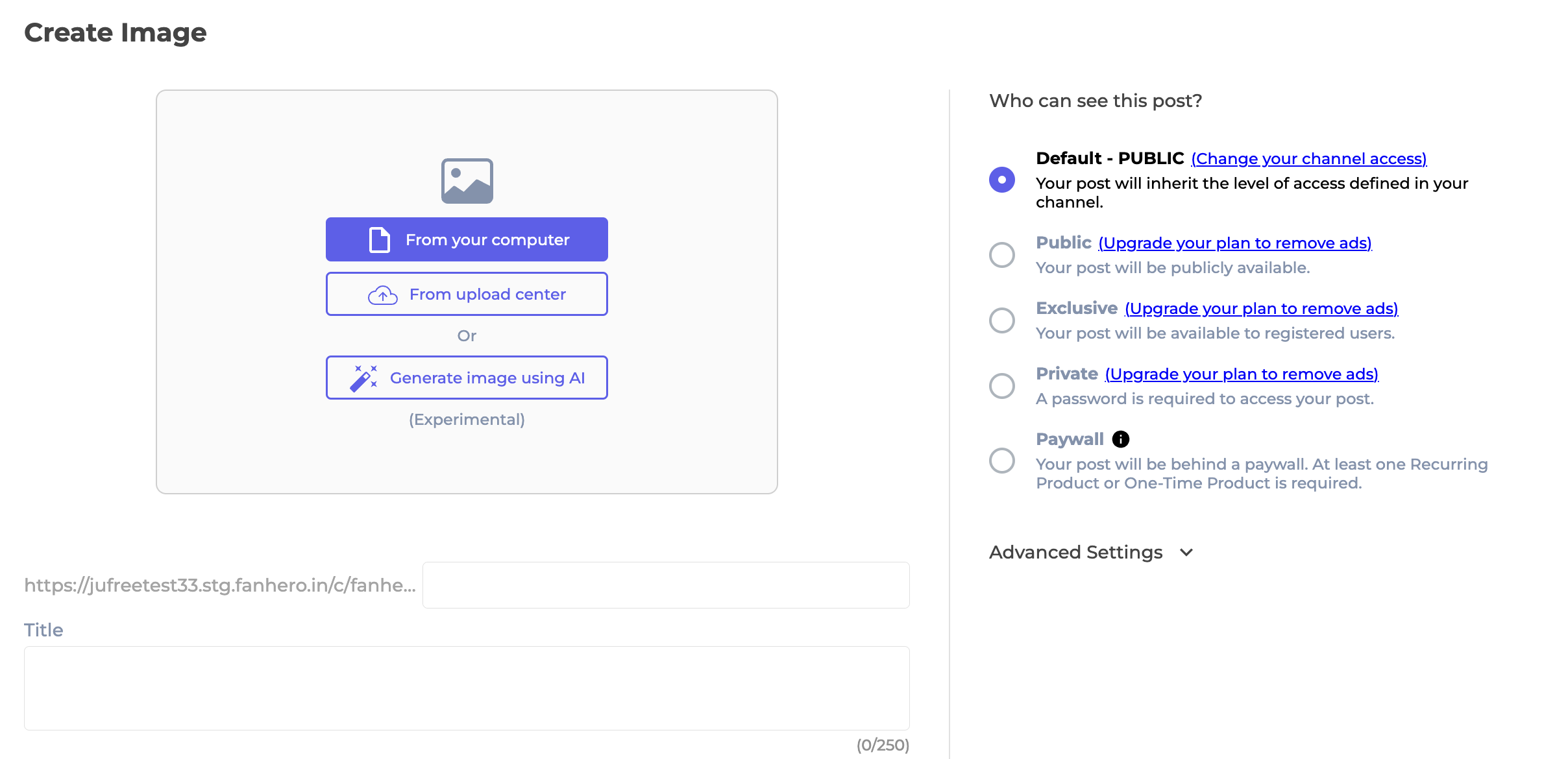Screen dimensions: 1568x759
Task: Generate an image using AI
Action: [467, 377]
